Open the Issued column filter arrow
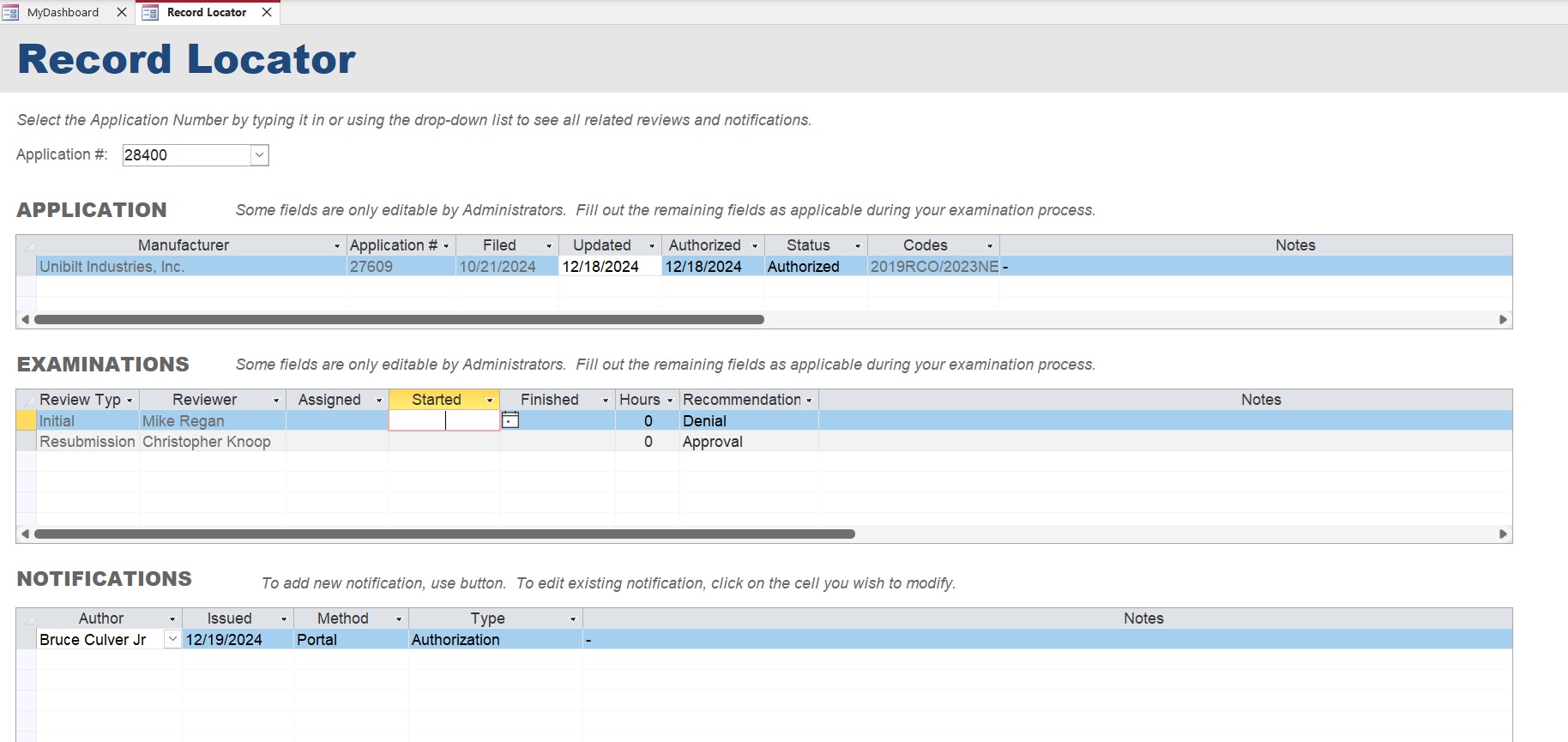 (284, 619)
